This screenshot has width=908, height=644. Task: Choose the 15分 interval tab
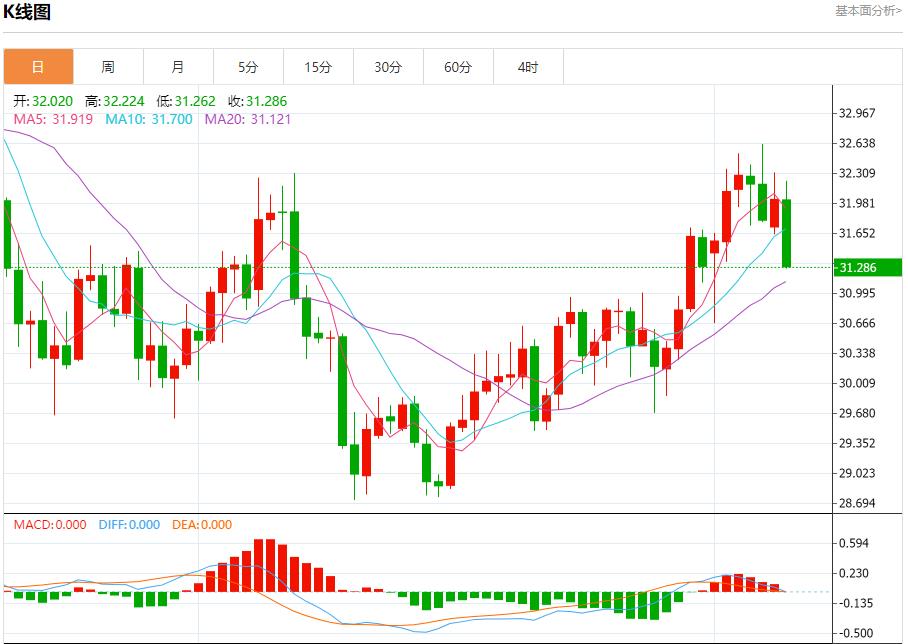coord(318,67)
